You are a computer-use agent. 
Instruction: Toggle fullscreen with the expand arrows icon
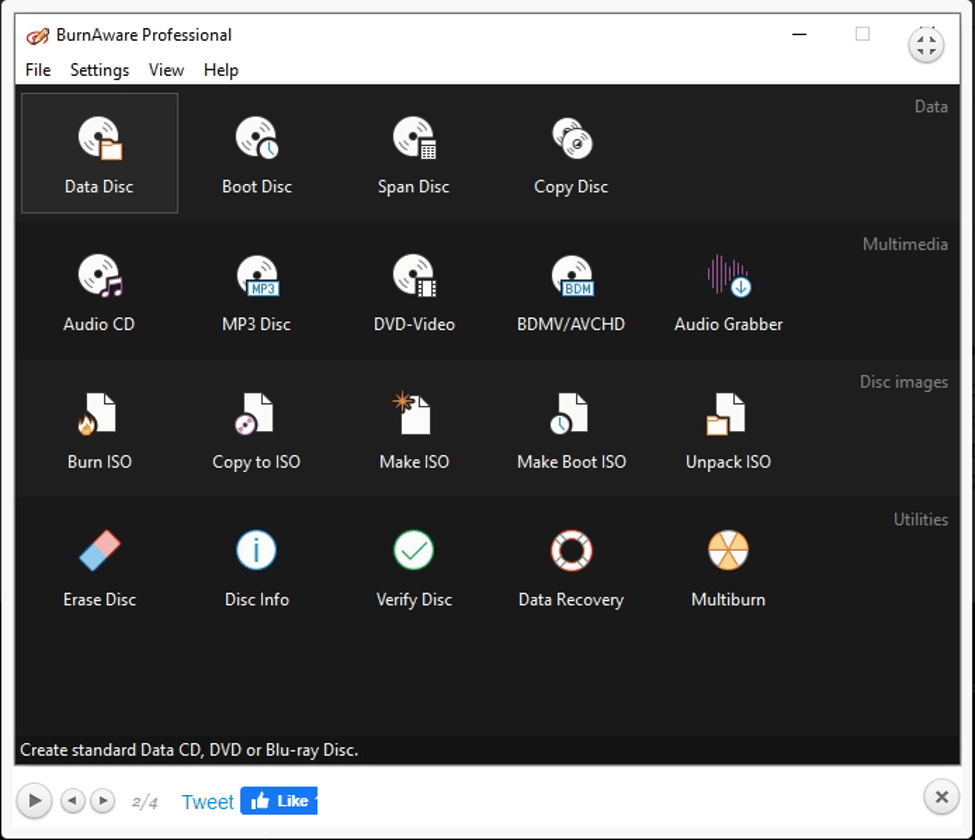(x=926, y=45)
